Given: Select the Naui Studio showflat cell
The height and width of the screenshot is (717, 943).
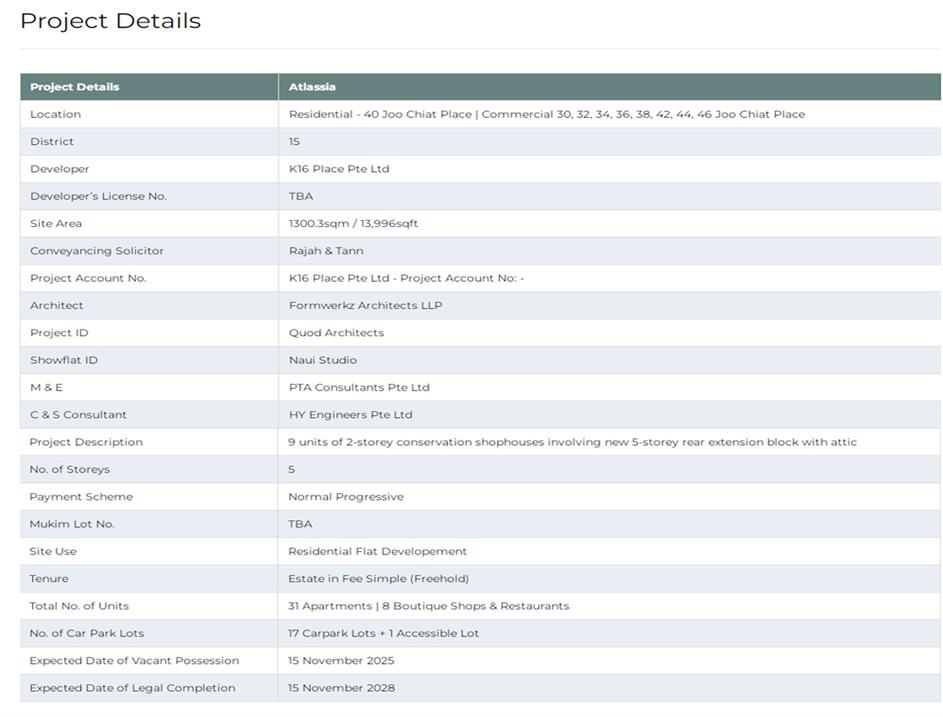Looking at the screenshot, I should pyautogui.click(x=322, y=360).
